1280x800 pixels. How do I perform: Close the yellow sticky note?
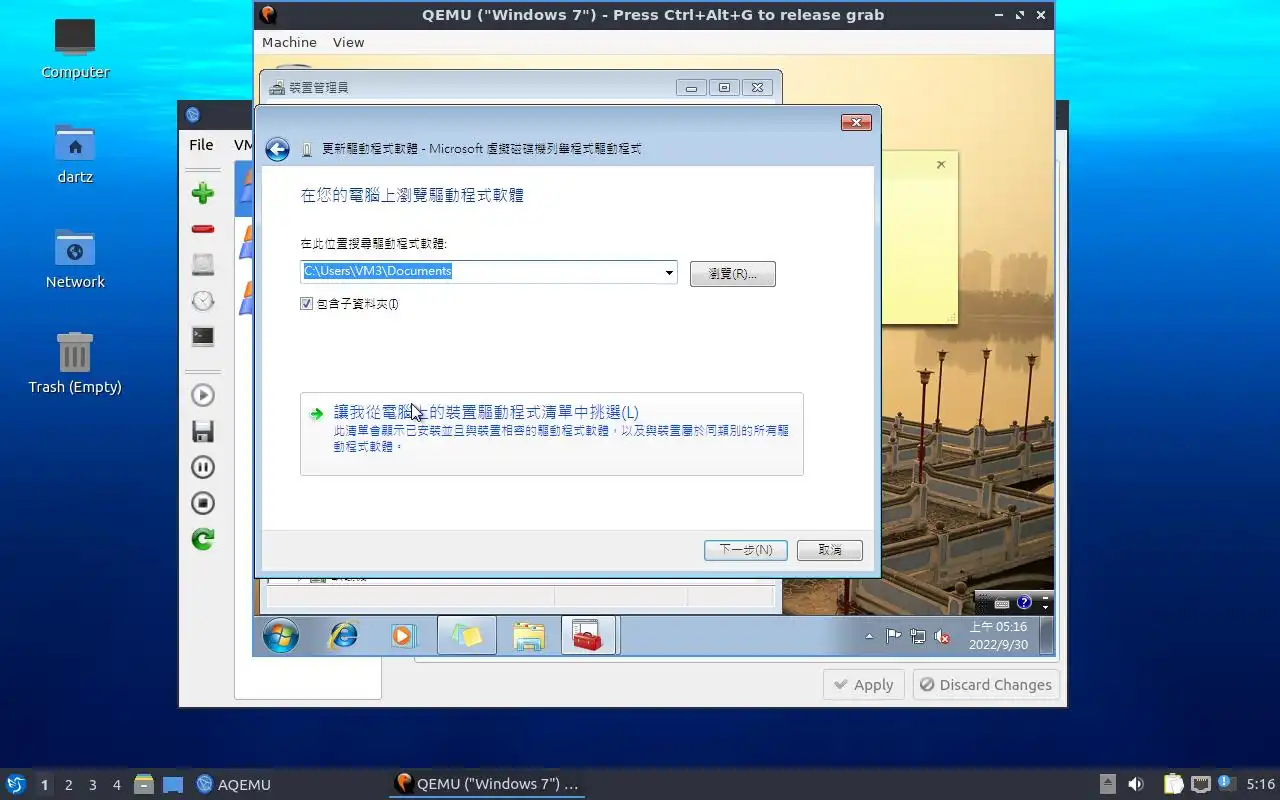click(941, 165)
